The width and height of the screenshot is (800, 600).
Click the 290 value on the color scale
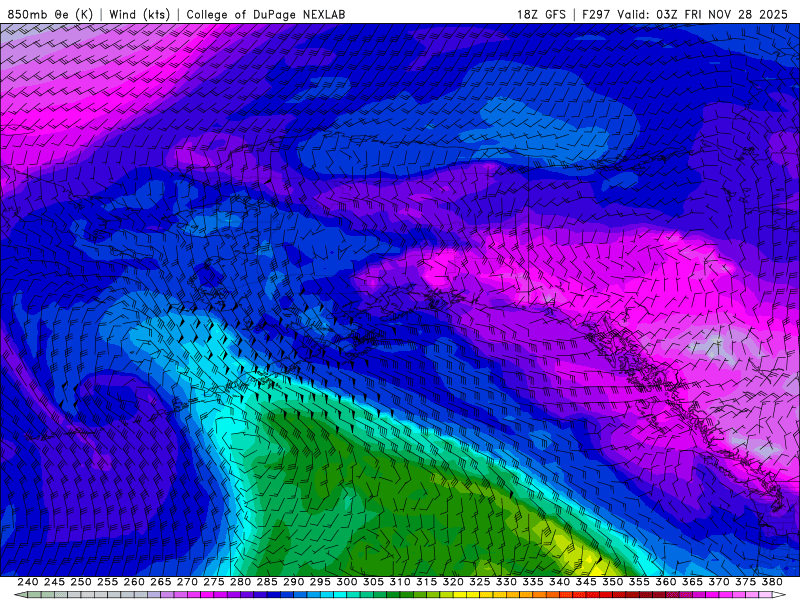click(293, 582)
